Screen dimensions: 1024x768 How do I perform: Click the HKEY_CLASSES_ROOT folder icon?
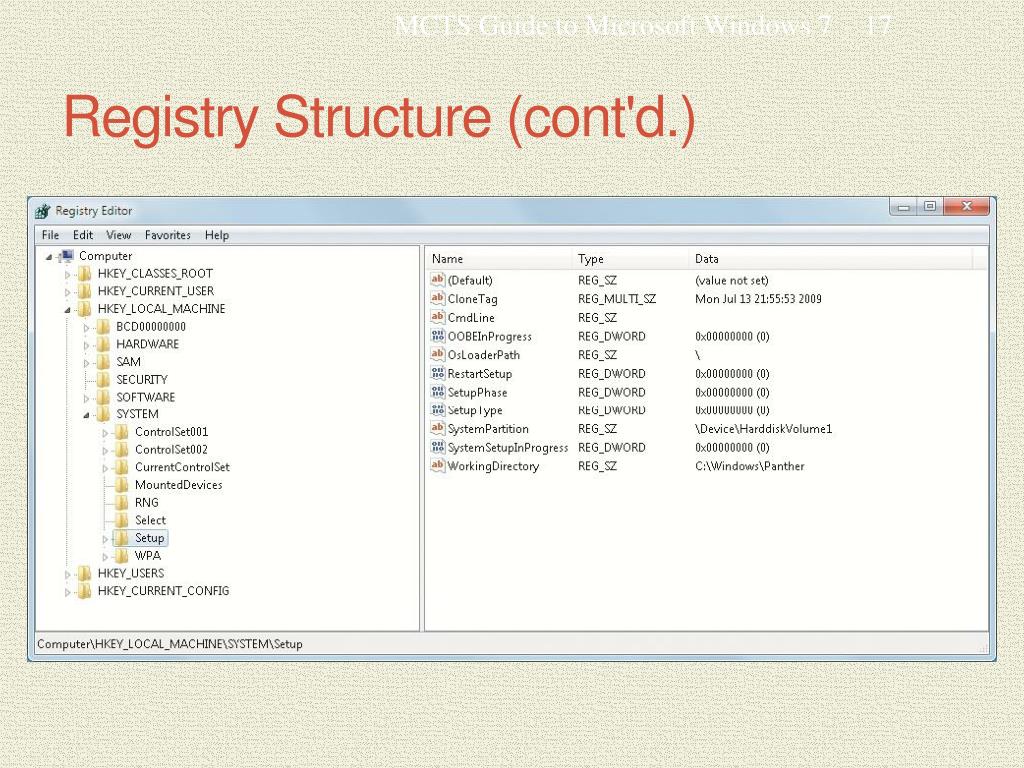84,274
